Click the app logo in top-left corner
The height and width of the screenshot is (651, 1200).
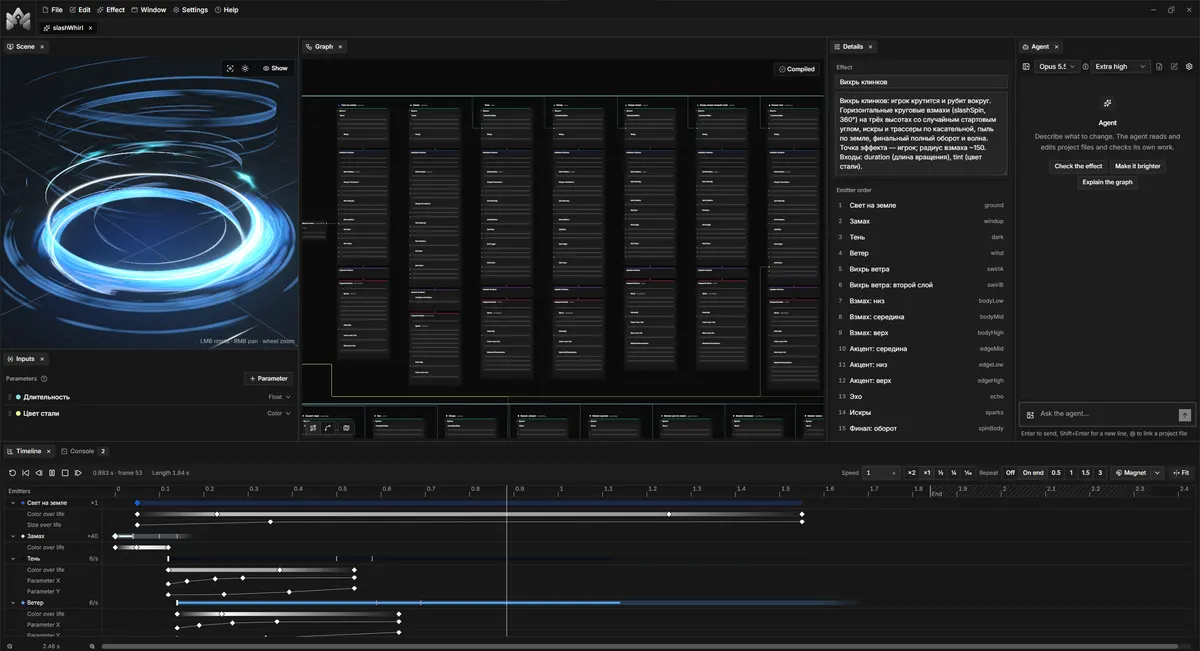pyautogui.click(x=17, y=17)
